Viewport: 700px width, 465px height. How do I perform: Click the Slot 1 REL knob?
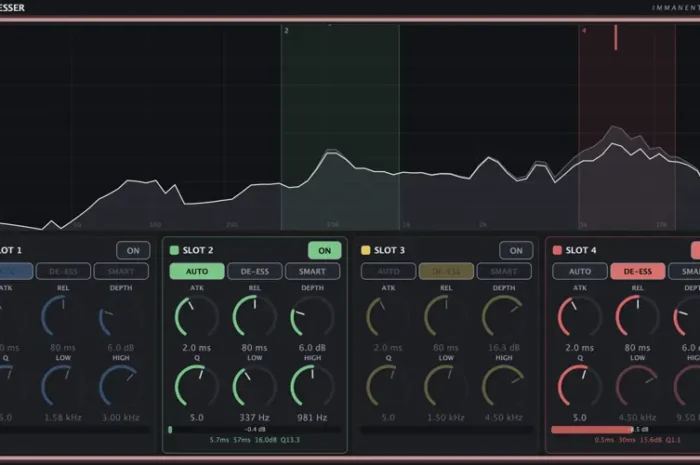pos(63,317)
